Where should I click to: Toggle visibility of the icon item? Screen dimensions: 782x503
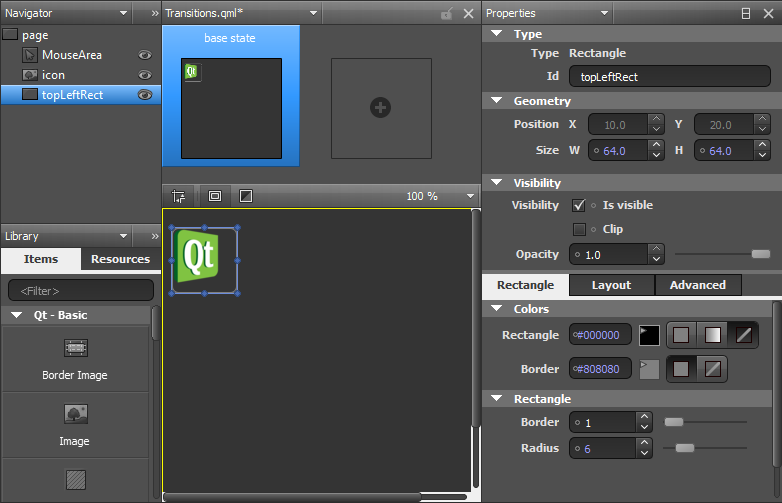[x=144, y=75]
